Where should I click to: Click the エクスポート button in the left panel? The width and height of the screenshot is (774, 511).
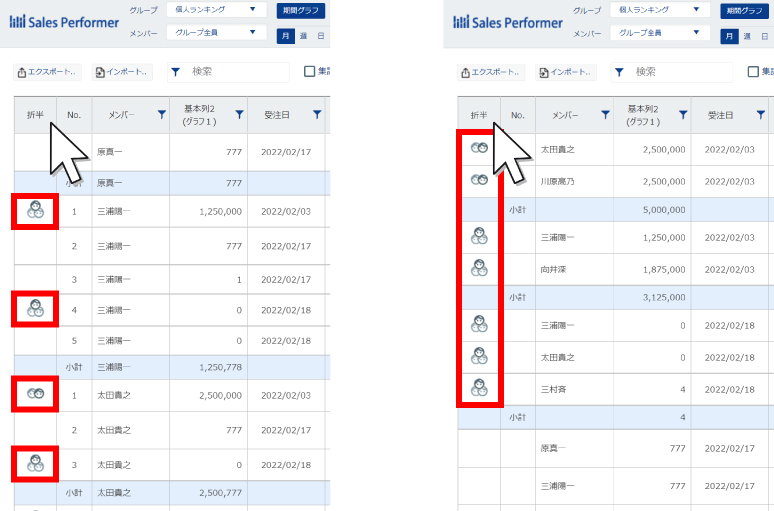(48, 72)
